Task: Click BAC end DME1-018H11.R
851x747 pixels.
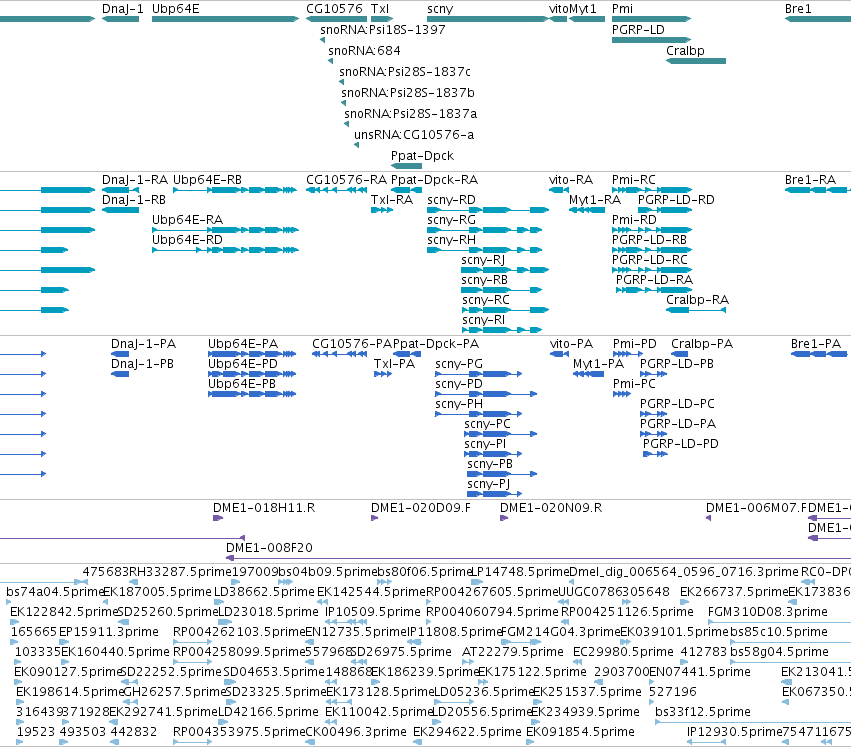Action: 264,508
